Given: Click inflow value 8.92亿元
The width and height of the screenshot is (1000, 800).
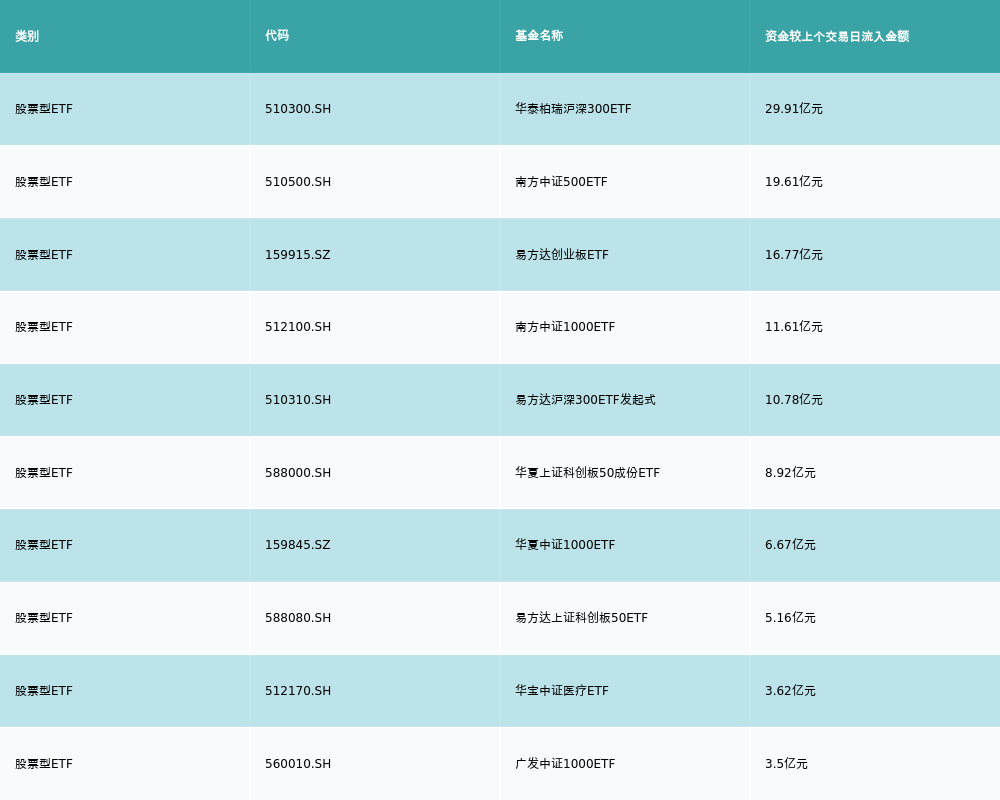Looking at the screenshot, I should coord(790,473).
